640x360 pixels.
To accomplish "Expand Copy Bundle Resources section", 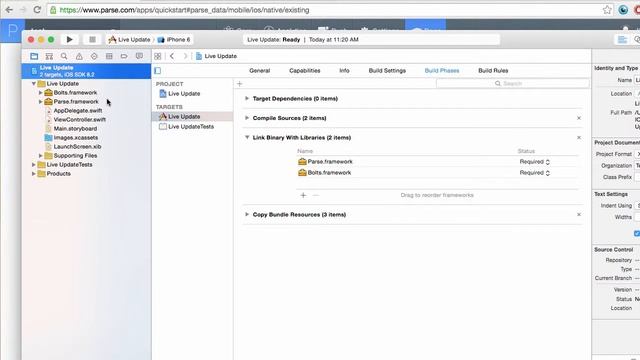I will tap(247, 214).
